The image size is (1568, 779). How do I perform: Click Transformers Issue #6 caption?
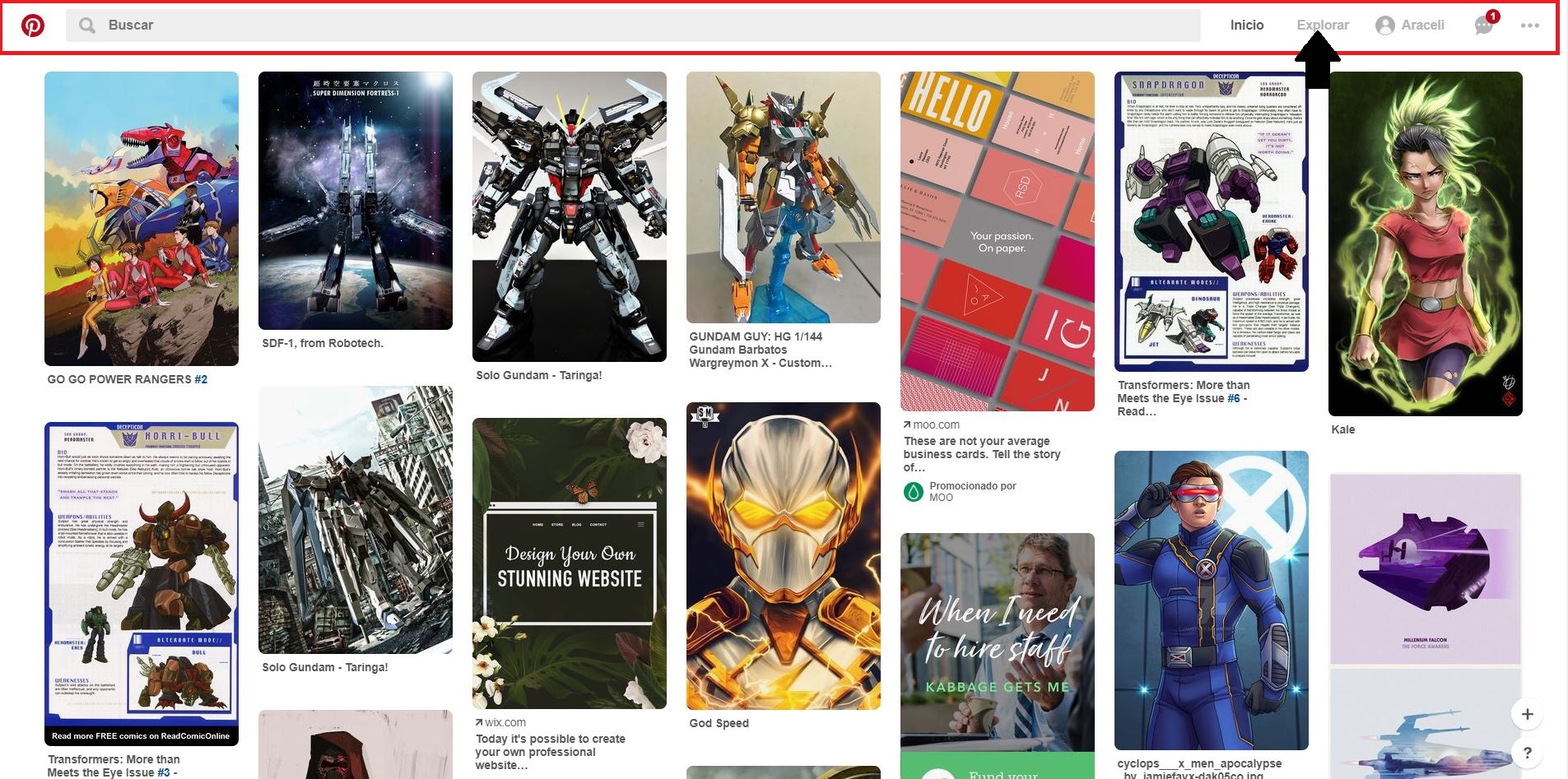[x=1184, y=398]
